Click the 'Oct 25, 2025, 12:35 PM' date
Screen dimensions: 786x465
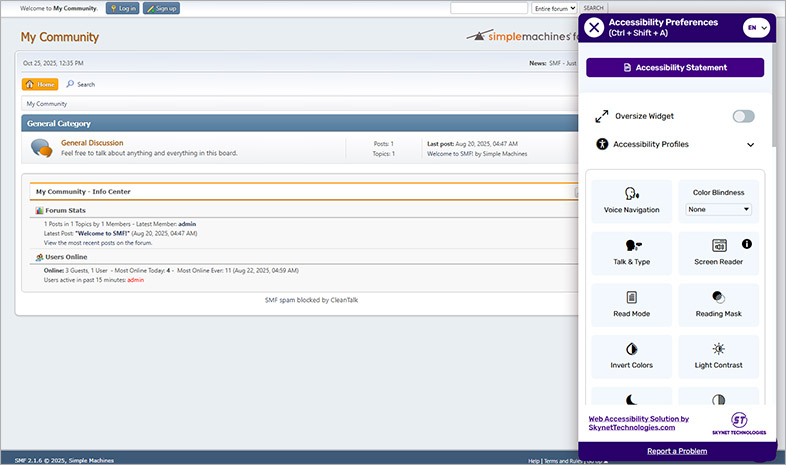point(53,63)
